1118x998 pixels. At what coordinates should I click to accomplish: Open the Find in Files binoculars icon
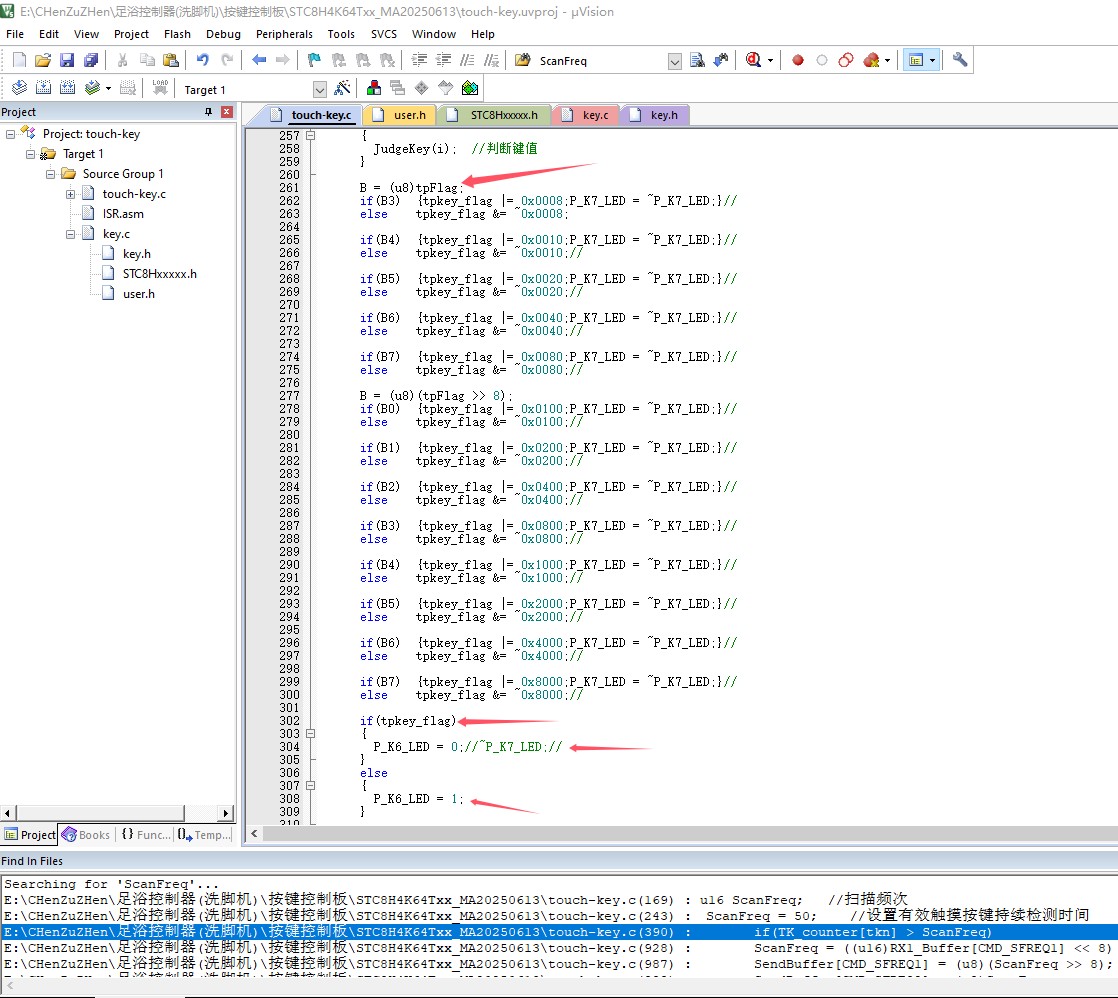[523, 61]
